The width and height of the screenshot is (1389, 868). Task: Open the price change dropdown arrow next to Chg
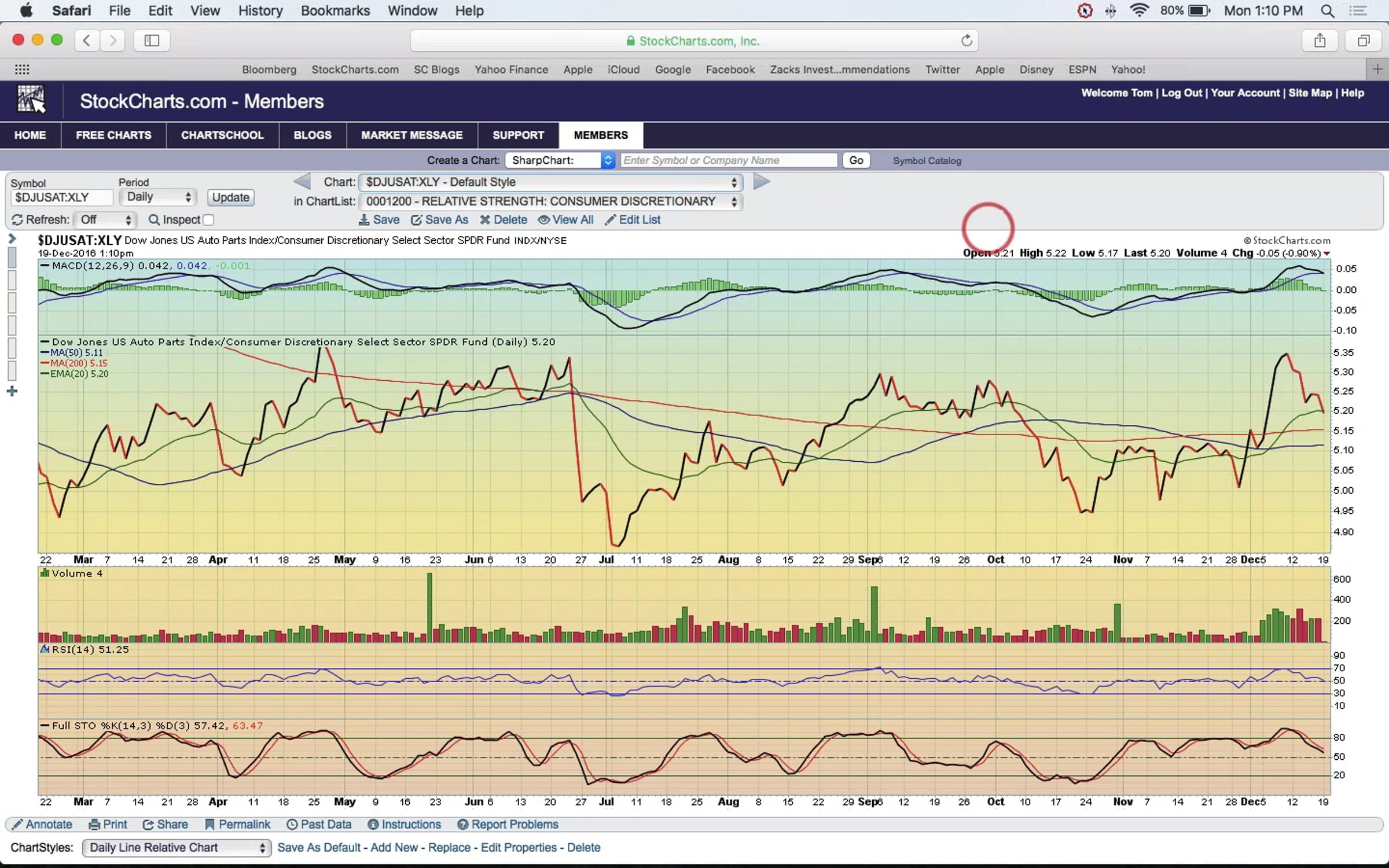pos(1326,253)
